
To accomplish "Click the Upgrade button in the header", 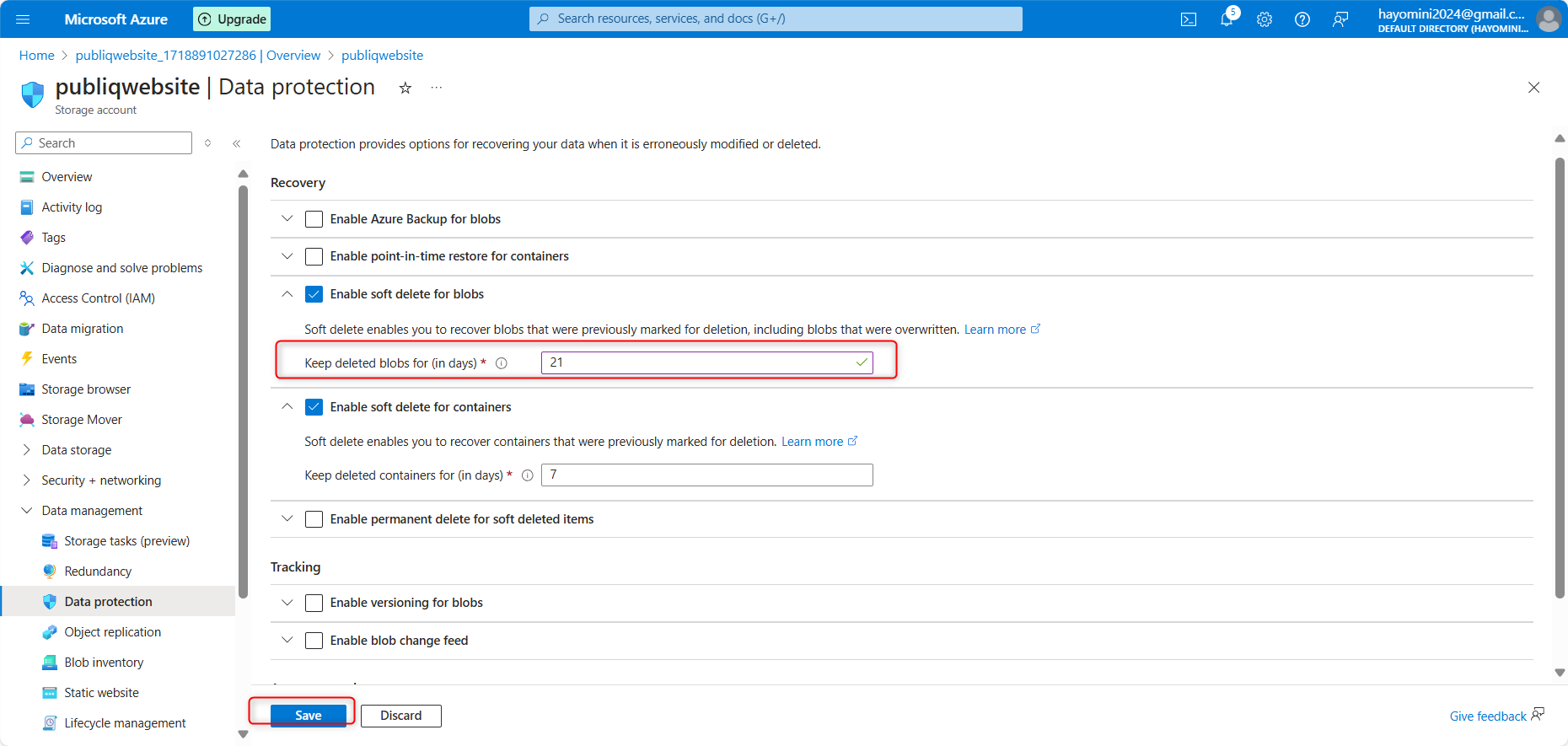I will click(232, 19).
